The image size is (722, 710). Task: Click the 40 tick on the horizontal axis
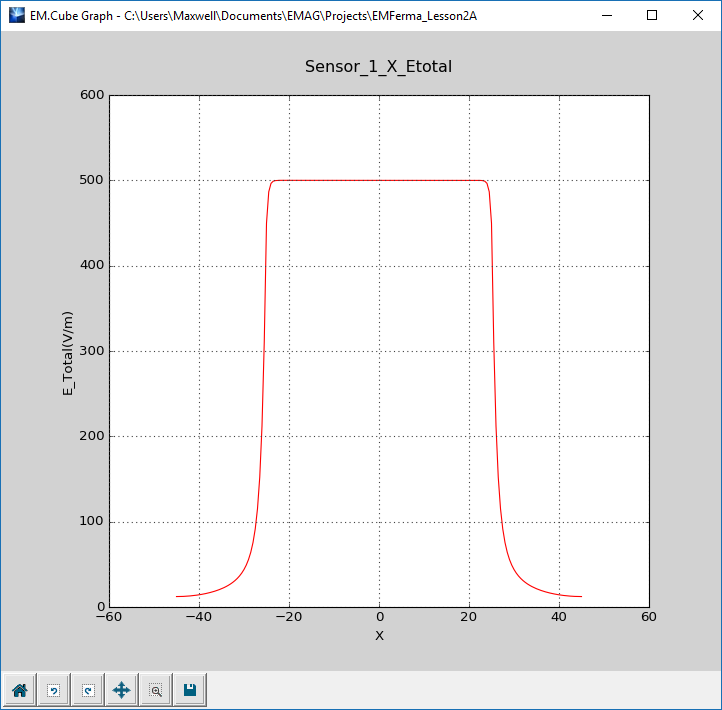[559, 618]
